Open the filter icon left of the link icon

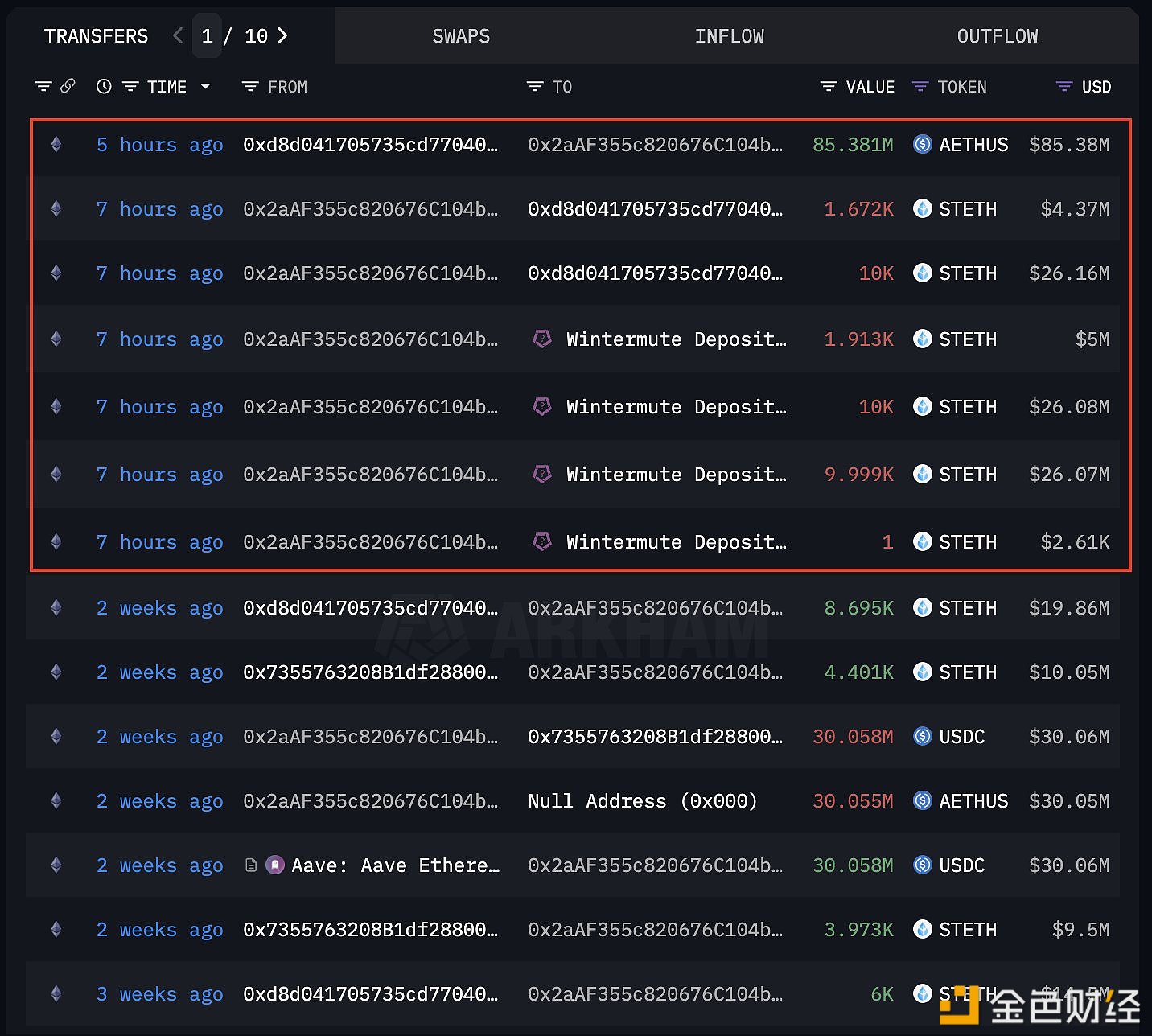tap(43, 86)
